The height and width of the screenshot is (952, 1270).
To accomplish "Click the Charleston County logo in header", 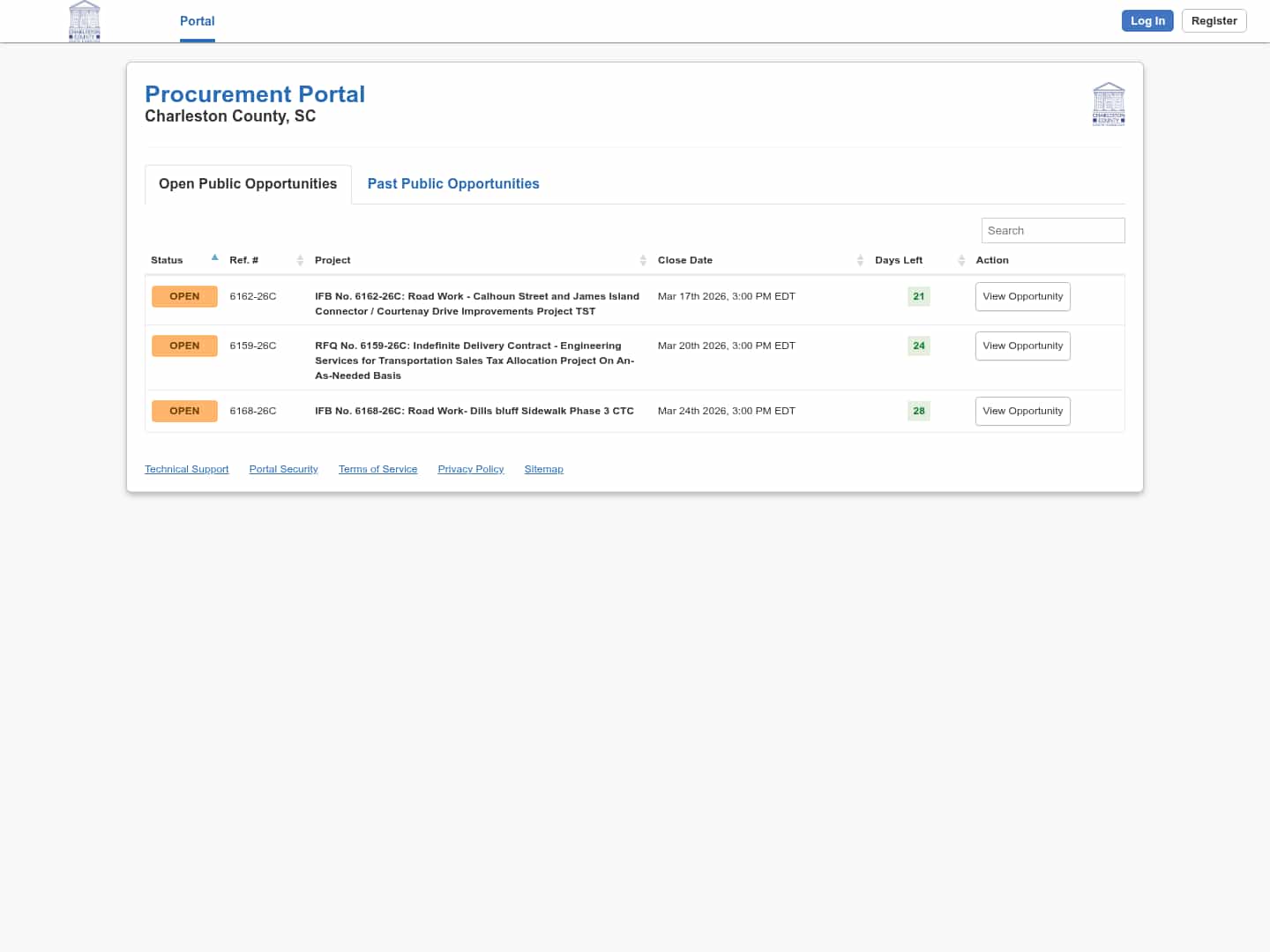I will (x=85, y=21).
